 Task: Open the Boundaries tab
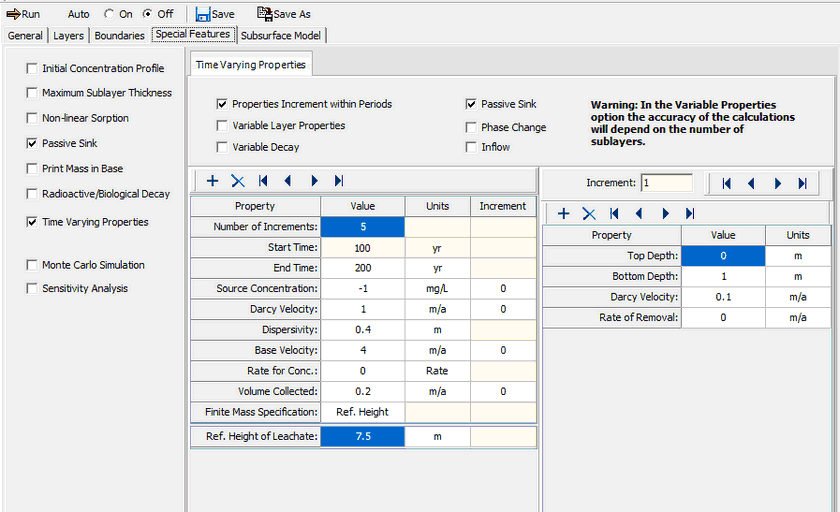(x=119, y=35)
